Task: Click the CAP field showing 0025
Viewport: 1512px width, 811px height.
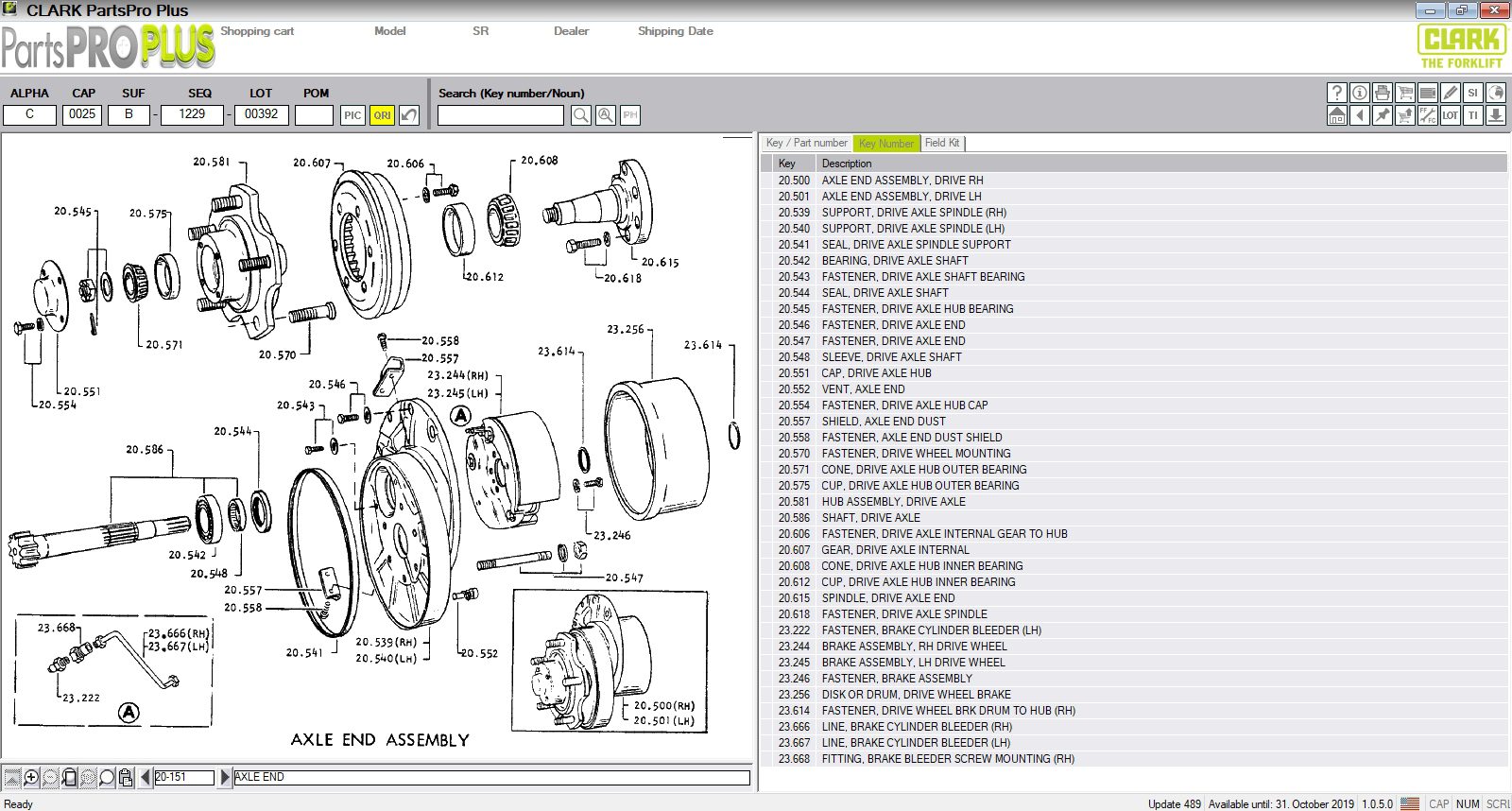Action: [x=82, y=114]
